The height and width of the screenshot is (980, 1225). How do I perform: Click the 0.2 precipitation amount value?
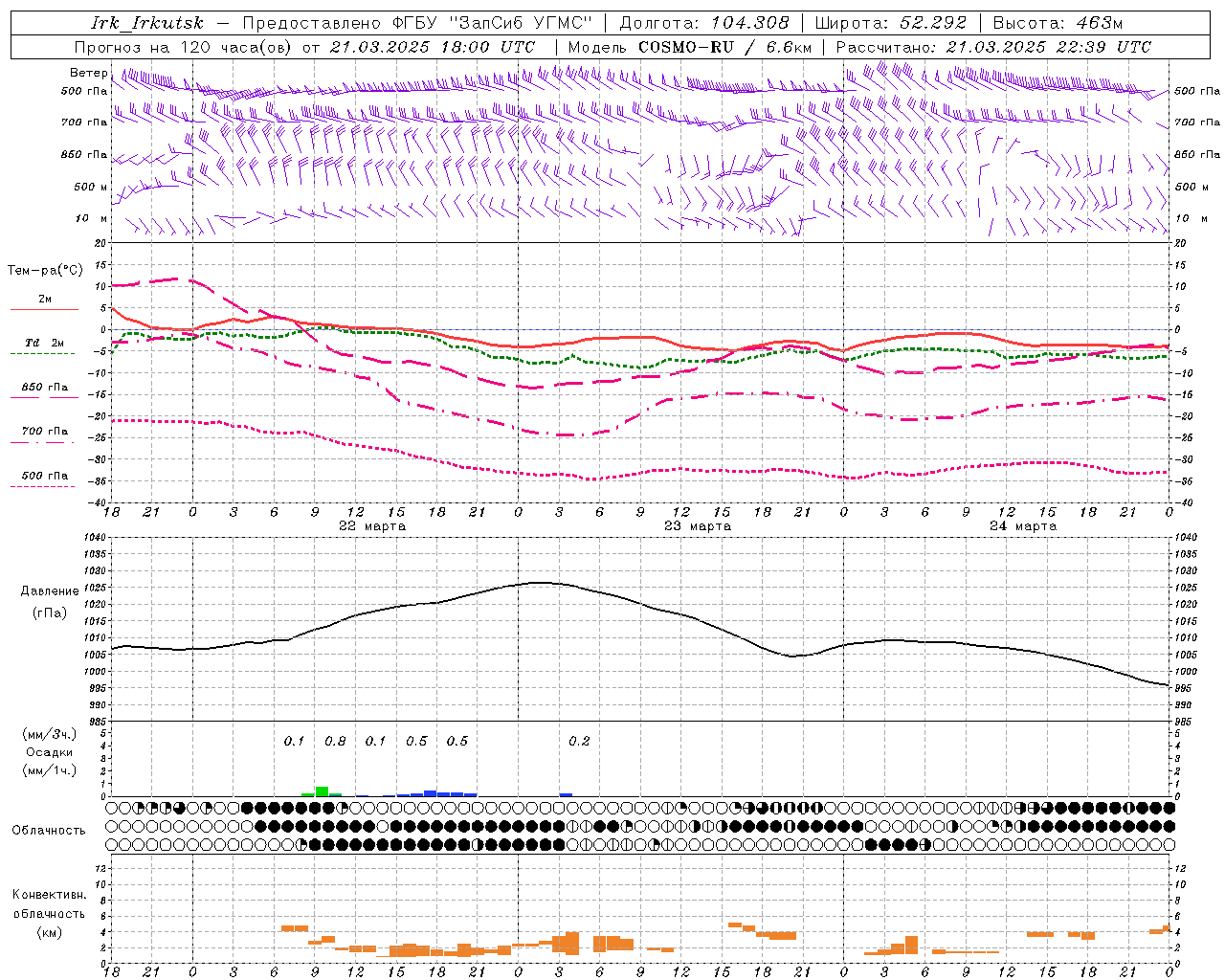[x=579, y=742]
